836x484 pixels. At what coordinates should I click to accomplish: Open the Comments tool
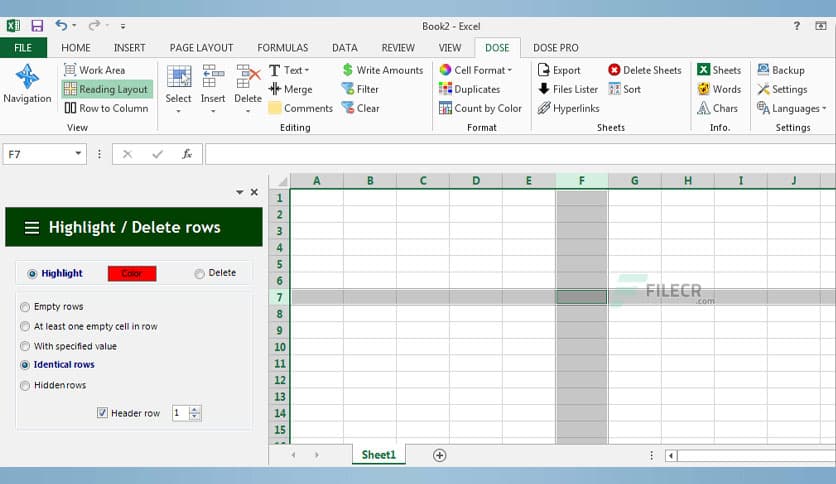pos(301,108)
